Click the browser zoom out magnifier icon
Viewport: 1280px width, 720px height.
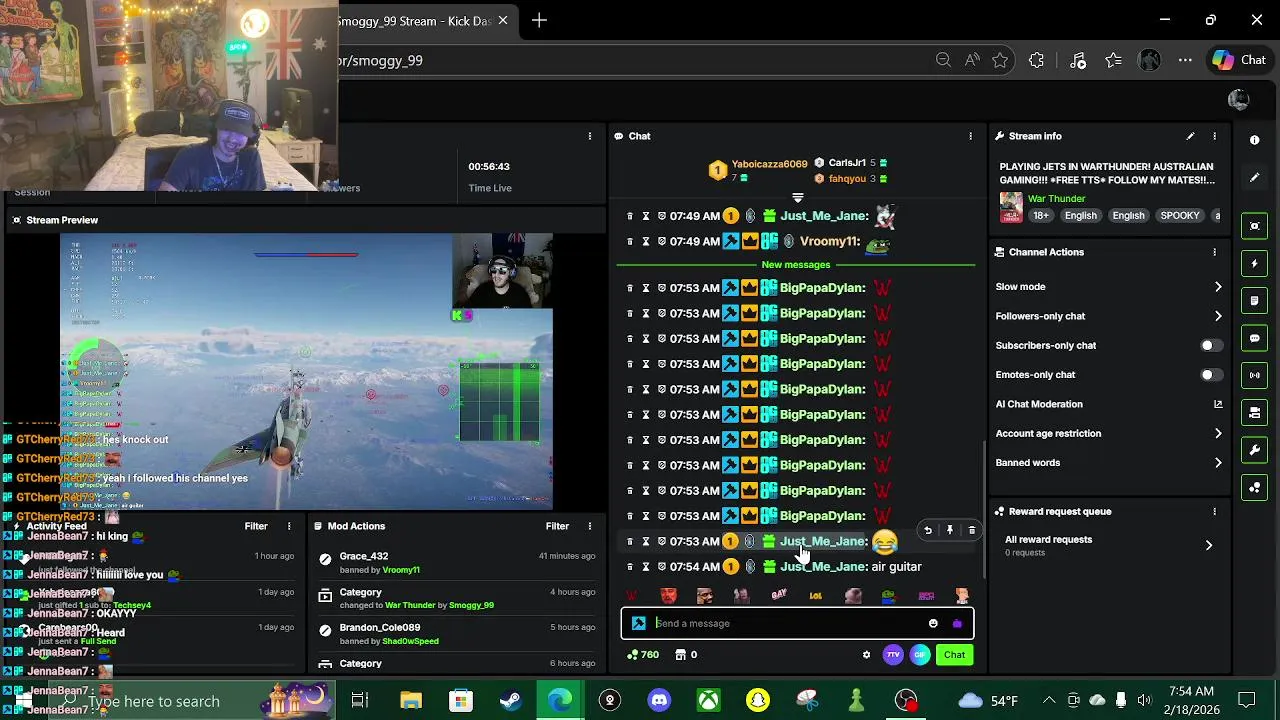coord(943,60)
